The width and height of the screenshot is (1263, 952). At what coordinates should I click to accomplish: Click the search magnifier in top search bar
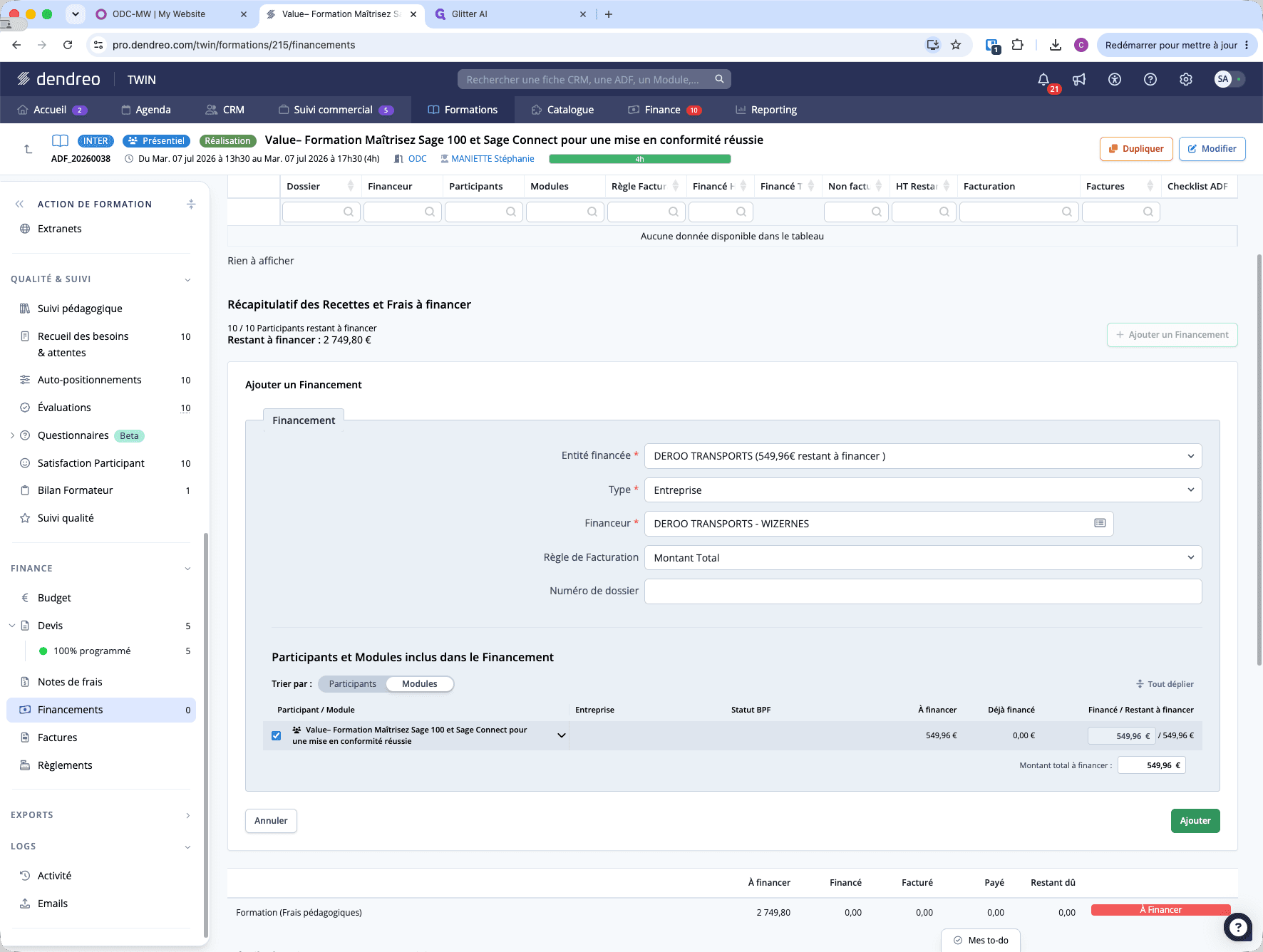tap(720, 79)
